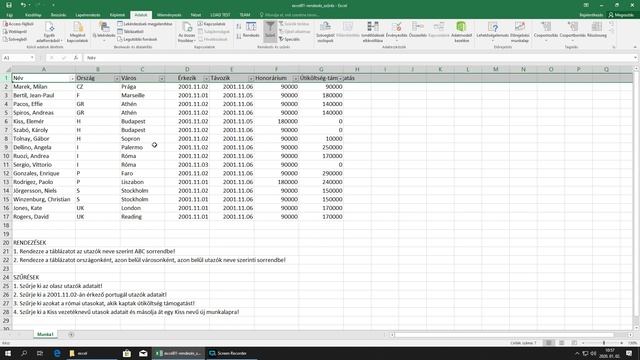Click the horizontal scrollbar
Image resolution: width=640 pixels, height=360 pixels.
coord(504,335)
